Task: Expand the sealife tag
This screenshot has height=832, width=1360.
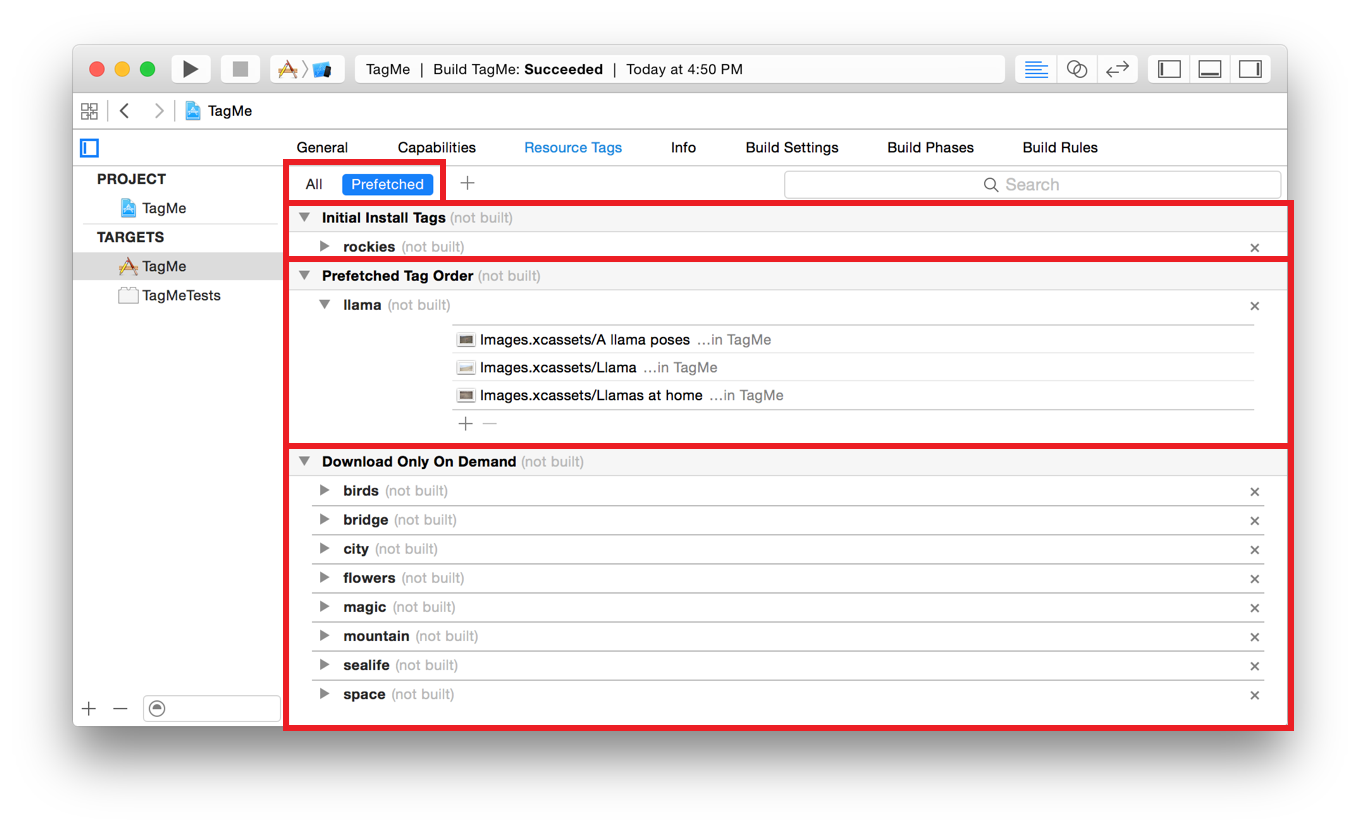Action: [325, 664]
